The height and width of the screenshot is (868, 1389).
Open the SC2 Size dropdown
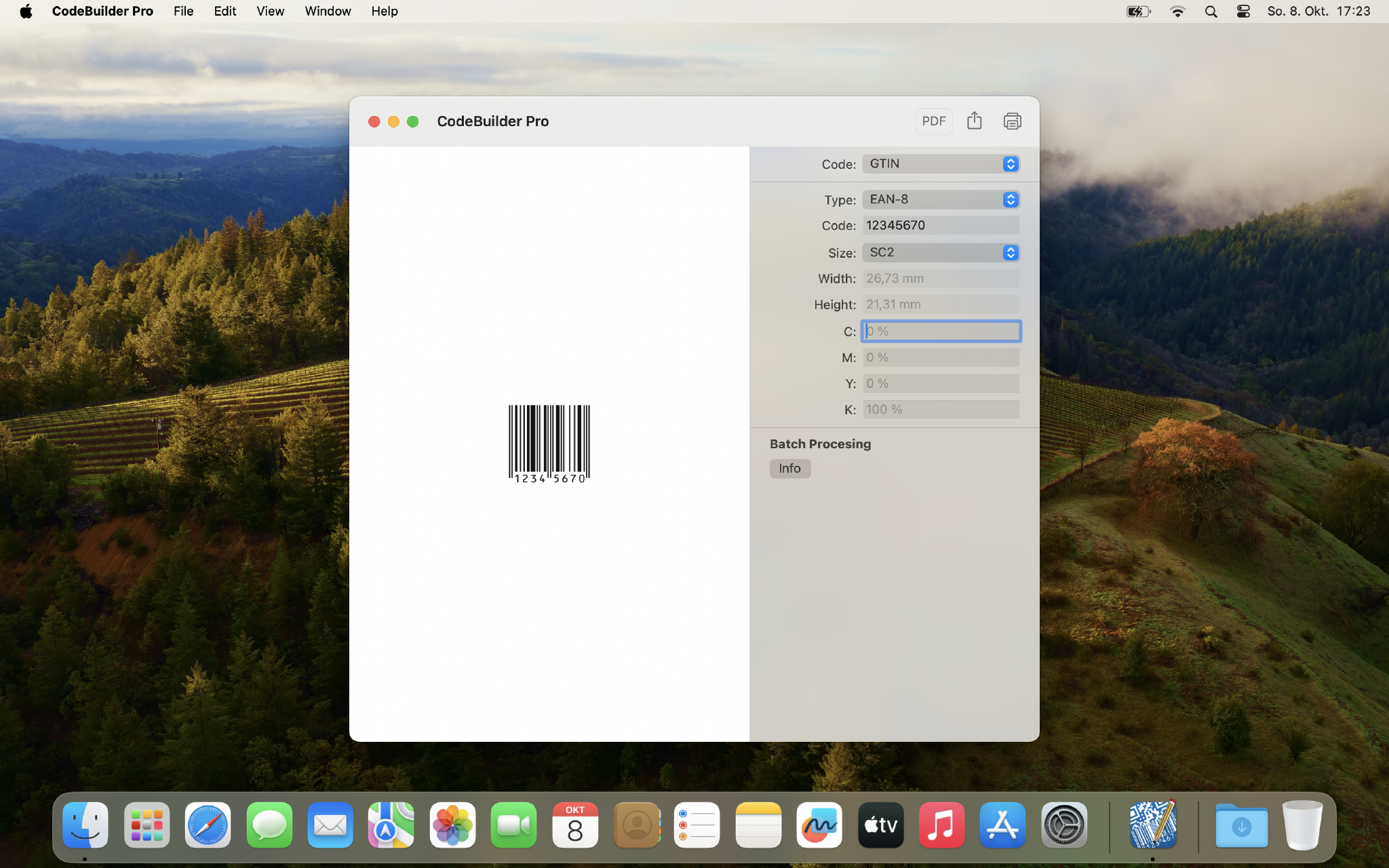click(x=941, y=252)
